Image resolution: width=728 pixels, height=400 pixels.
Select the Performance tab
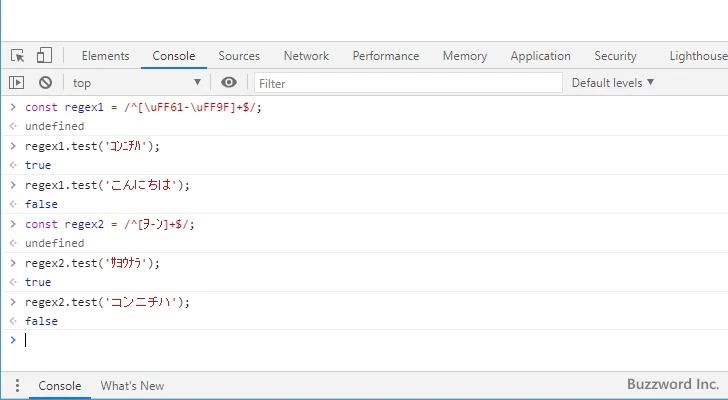click(385, 56)
